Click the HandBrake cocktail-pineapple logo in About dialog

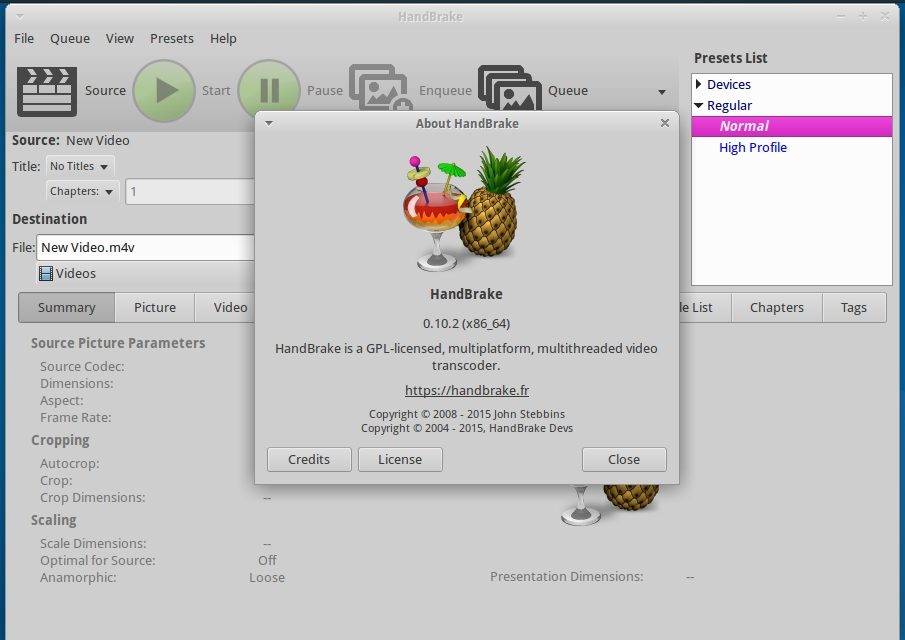coord(465,209)
